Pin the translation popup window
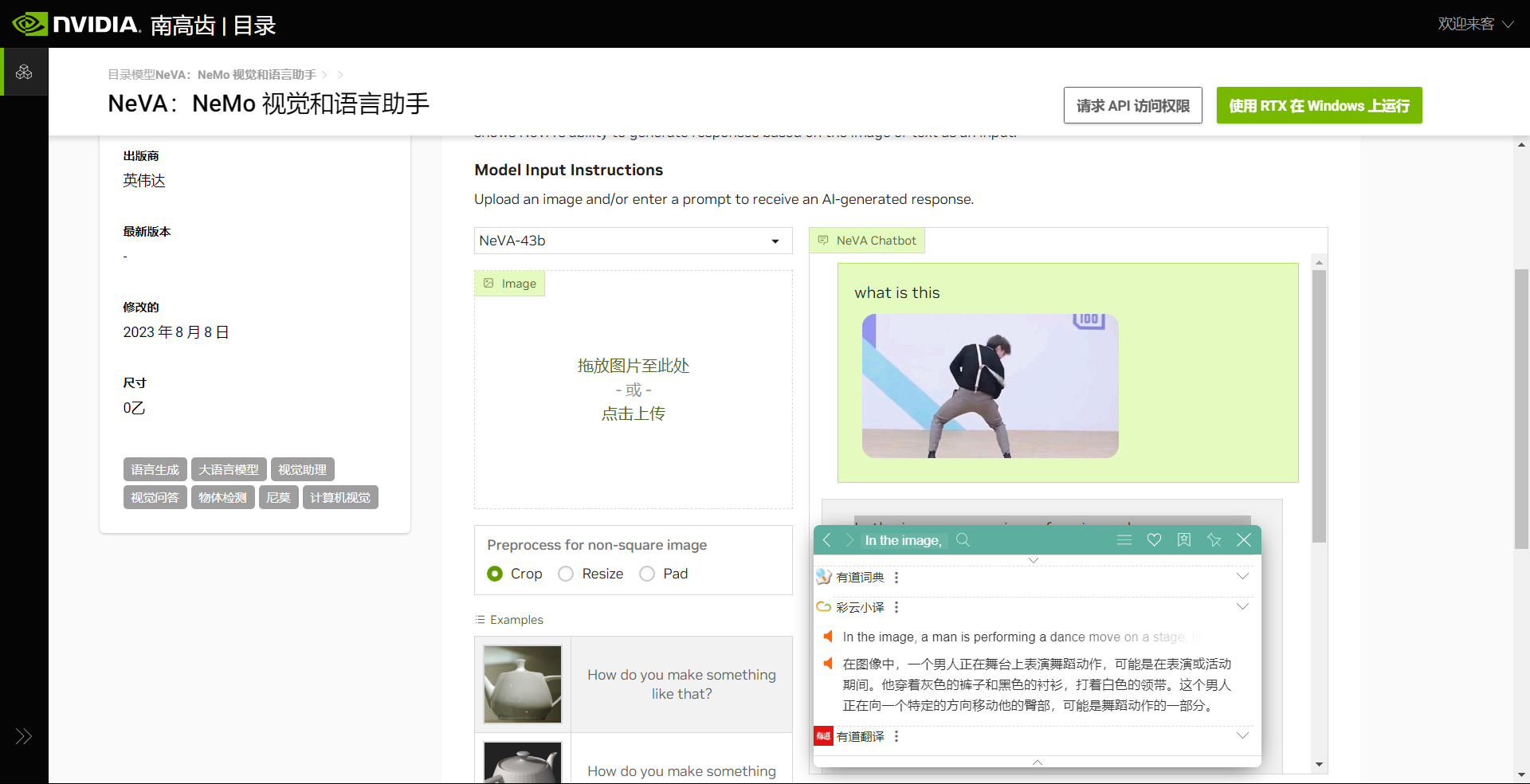Screen dimensions: 1530x784 click(x=1214, y=540)
